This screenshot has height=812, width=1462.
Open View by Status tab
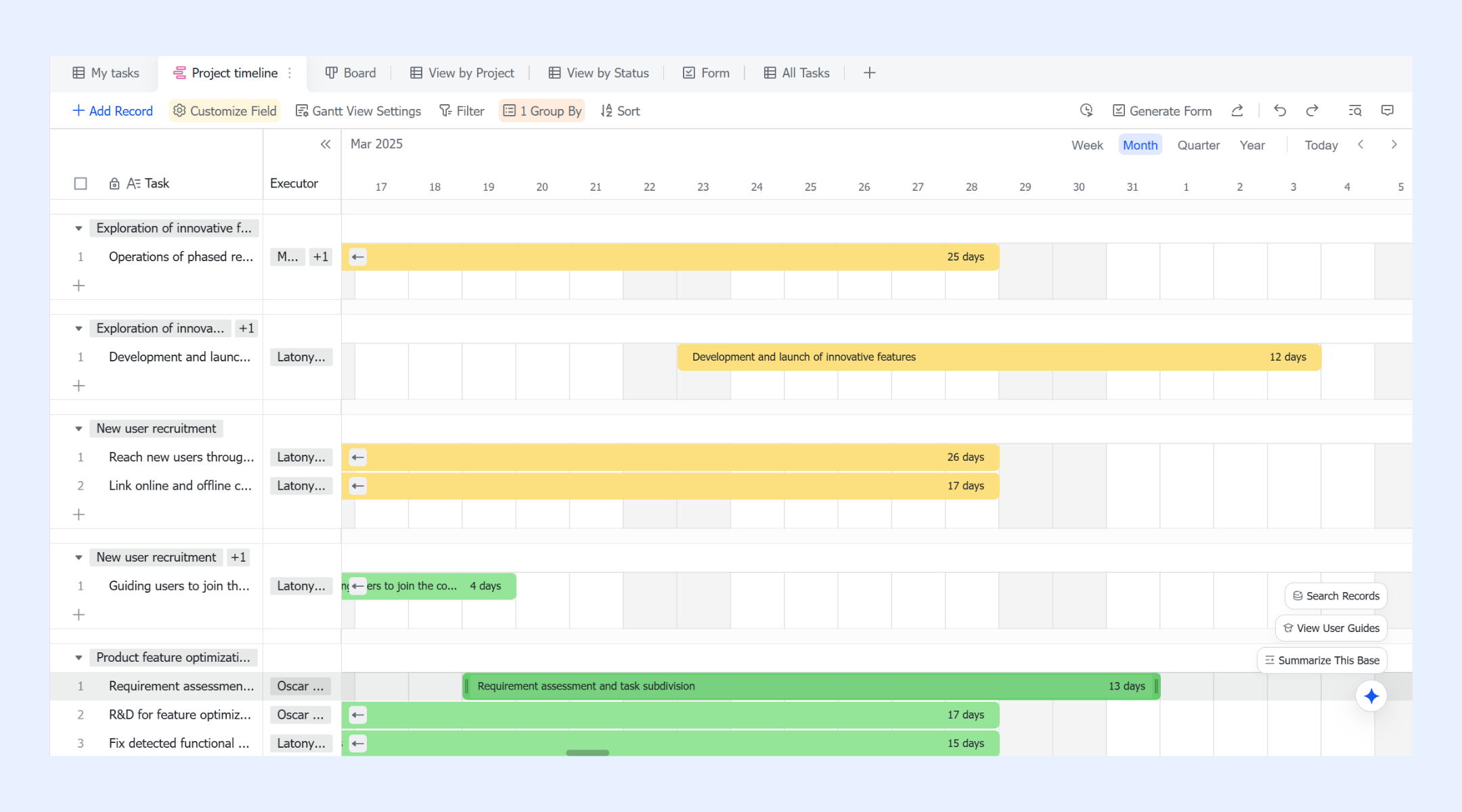[x=598, y=73]
